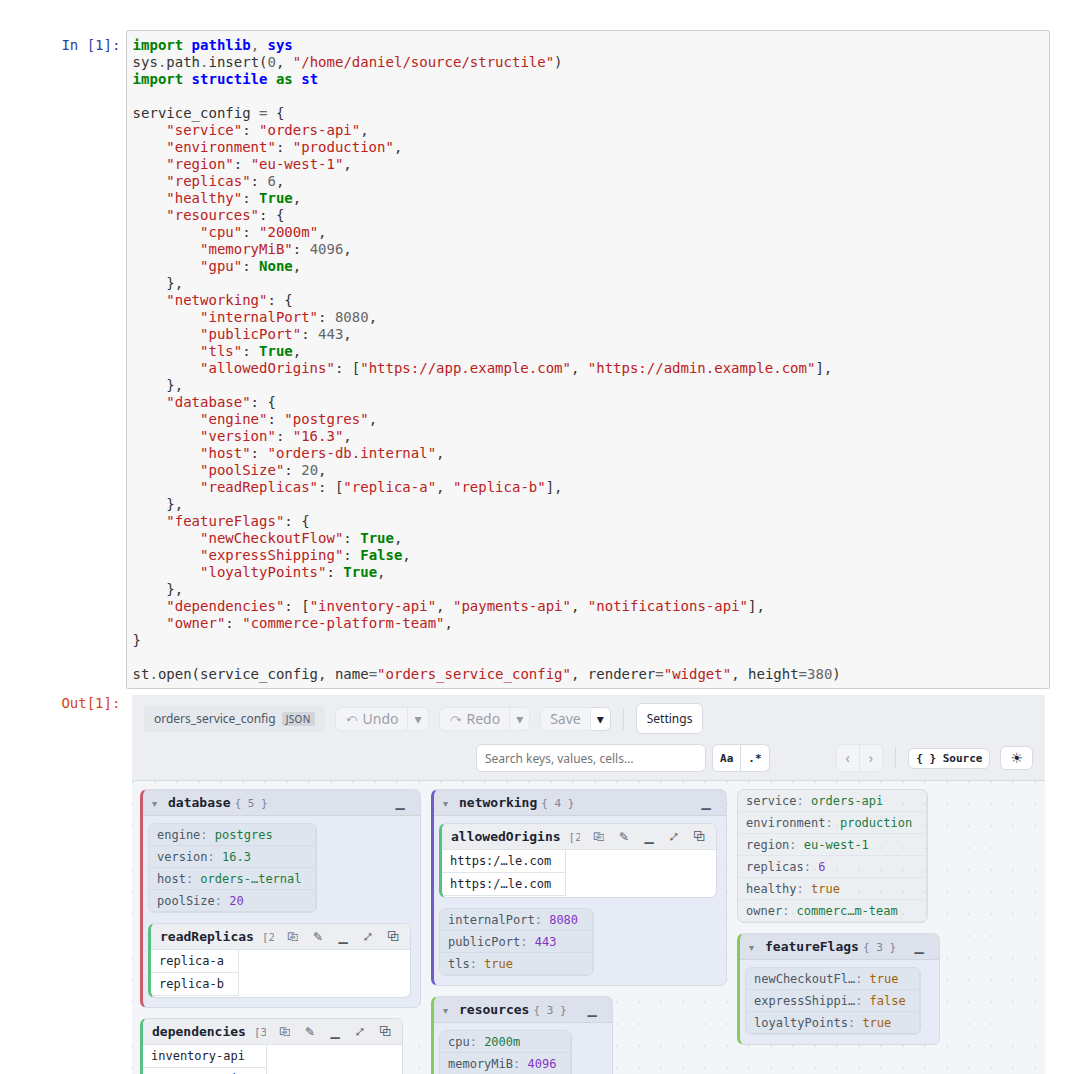The image size is (1084, 1074).
Task: Select the inventory-api cell
Action: 205,1056
